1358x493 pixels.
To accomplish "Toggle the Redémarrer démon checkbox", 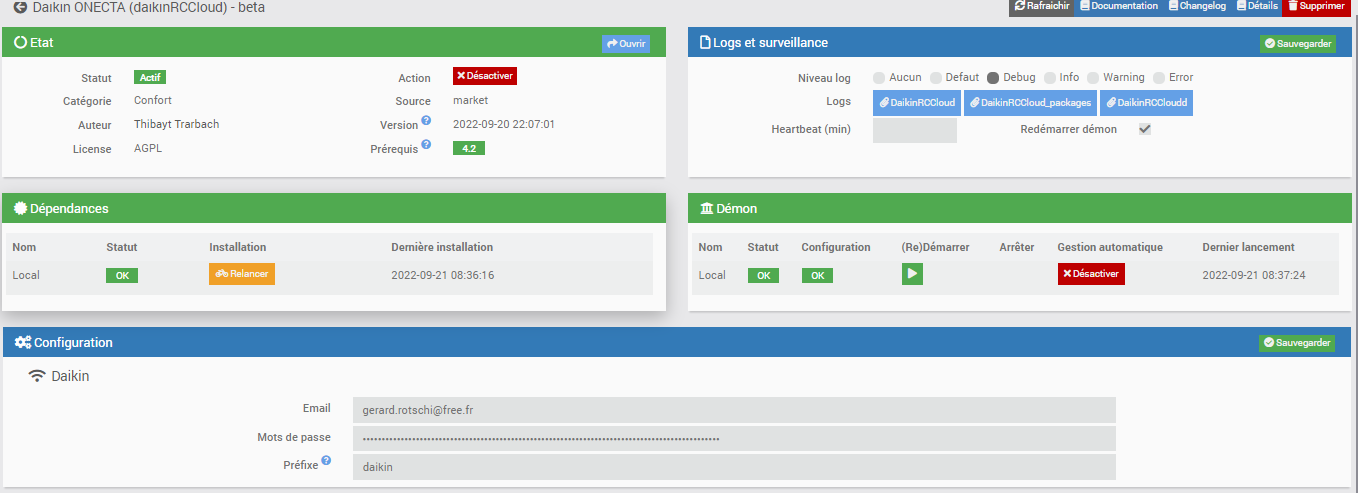I will [x=1145, y=129].
